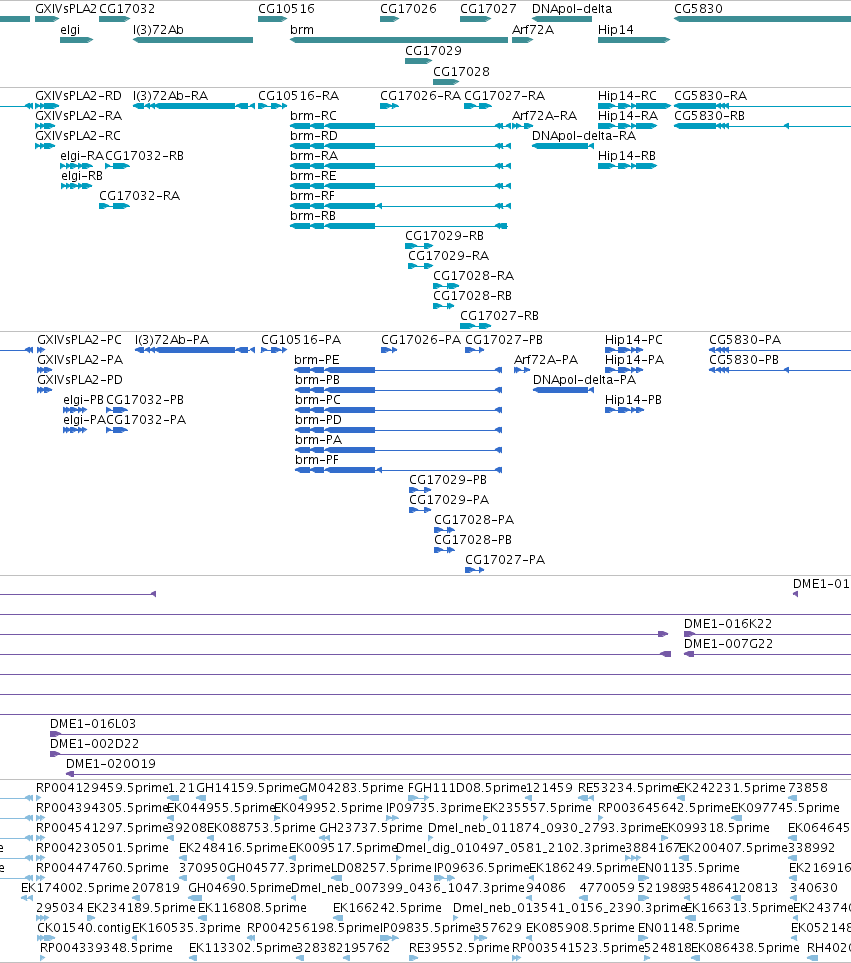Select the 'DME1-016L03' BAC label
This screenshot has height=963, width=851.
(x=93, y=724)
